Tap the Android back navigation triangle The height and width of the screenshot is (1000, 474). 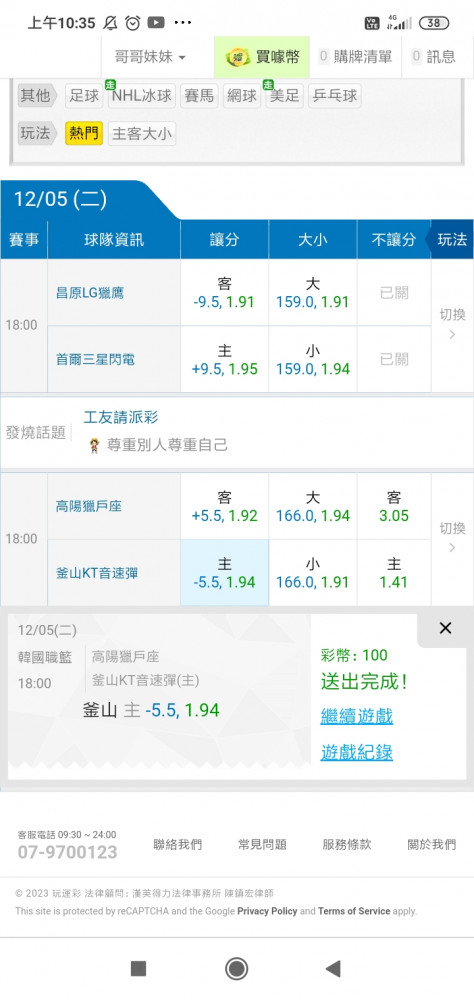pos(332,969)
